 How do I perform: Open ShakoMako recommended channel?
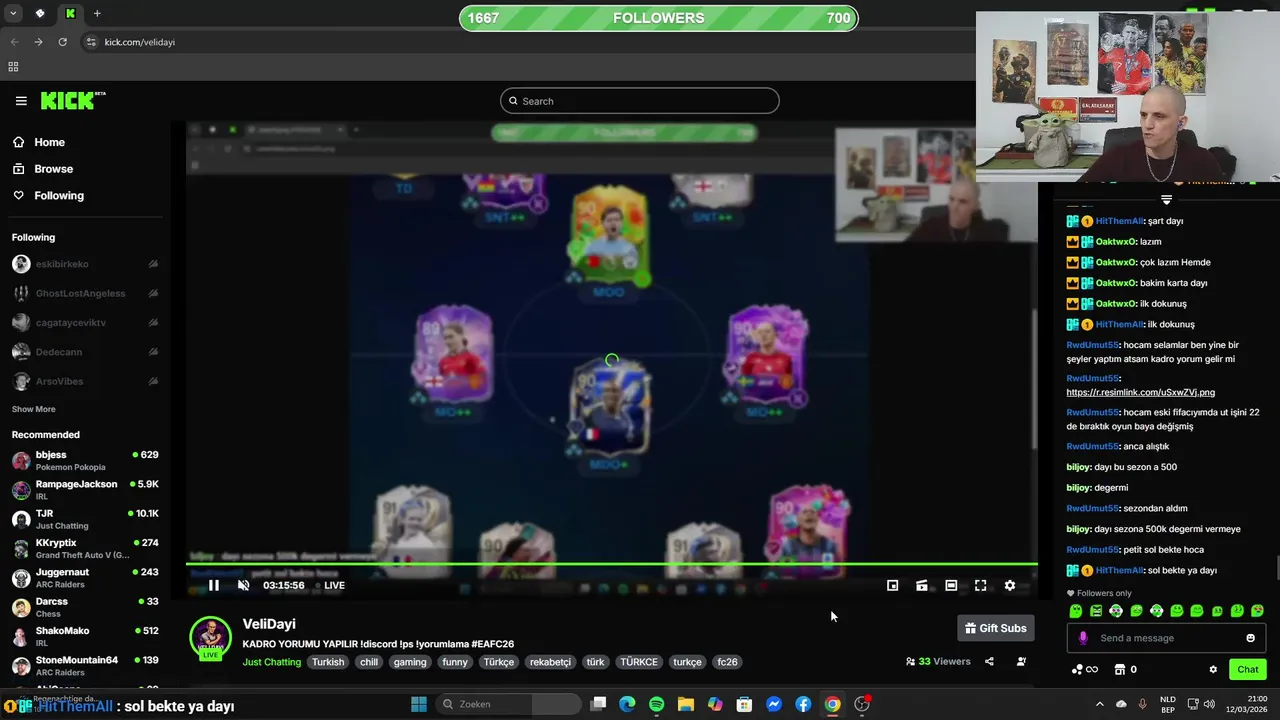pos(85,636)
